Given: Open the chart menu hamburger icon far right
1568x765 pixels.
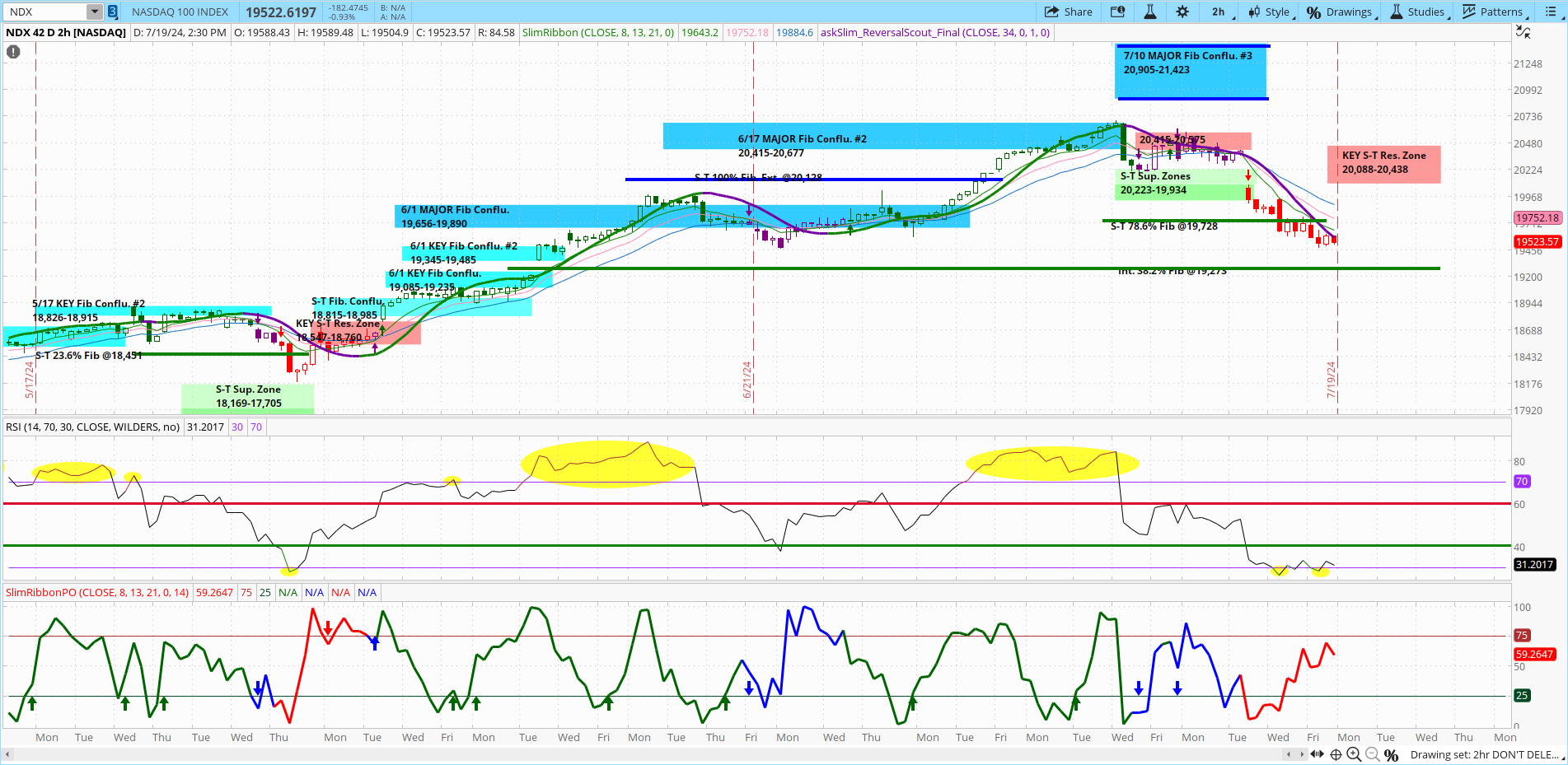Looking at the screenshot, I should [1551, 12].
